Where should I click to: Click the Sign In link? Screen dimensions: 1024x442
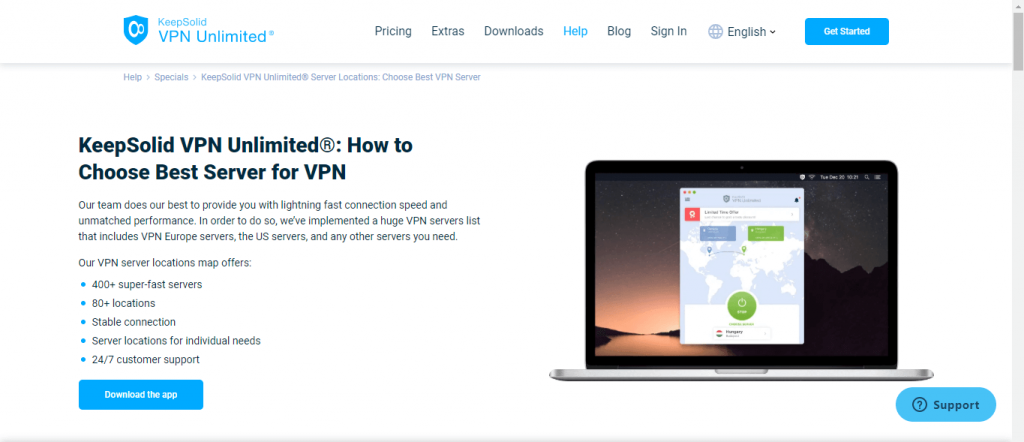pyautogui.click(x=669, y=31)
